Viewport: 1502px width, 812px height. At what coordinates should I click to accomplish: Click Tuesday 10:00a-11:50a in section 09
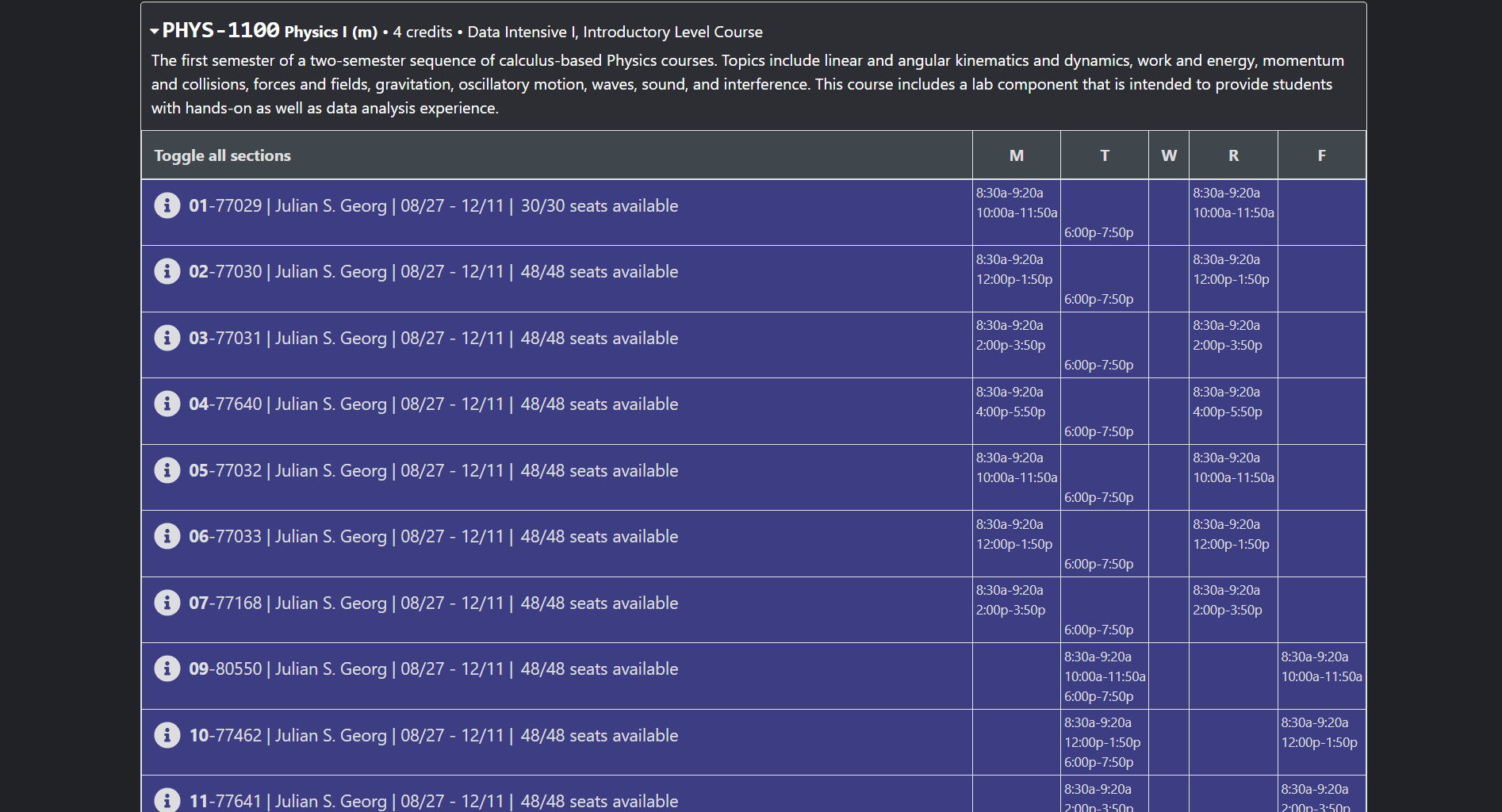[1105, 676]
